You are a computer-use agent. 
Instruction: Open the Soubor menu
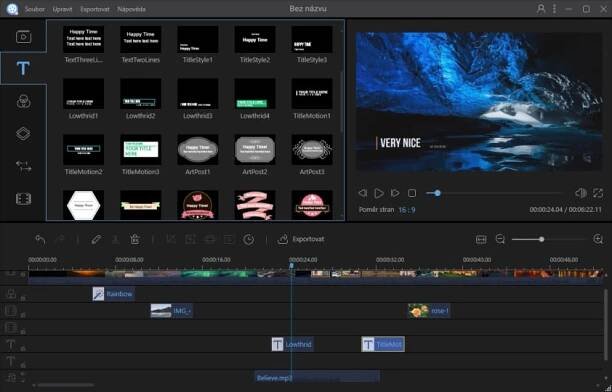(34, 9)
